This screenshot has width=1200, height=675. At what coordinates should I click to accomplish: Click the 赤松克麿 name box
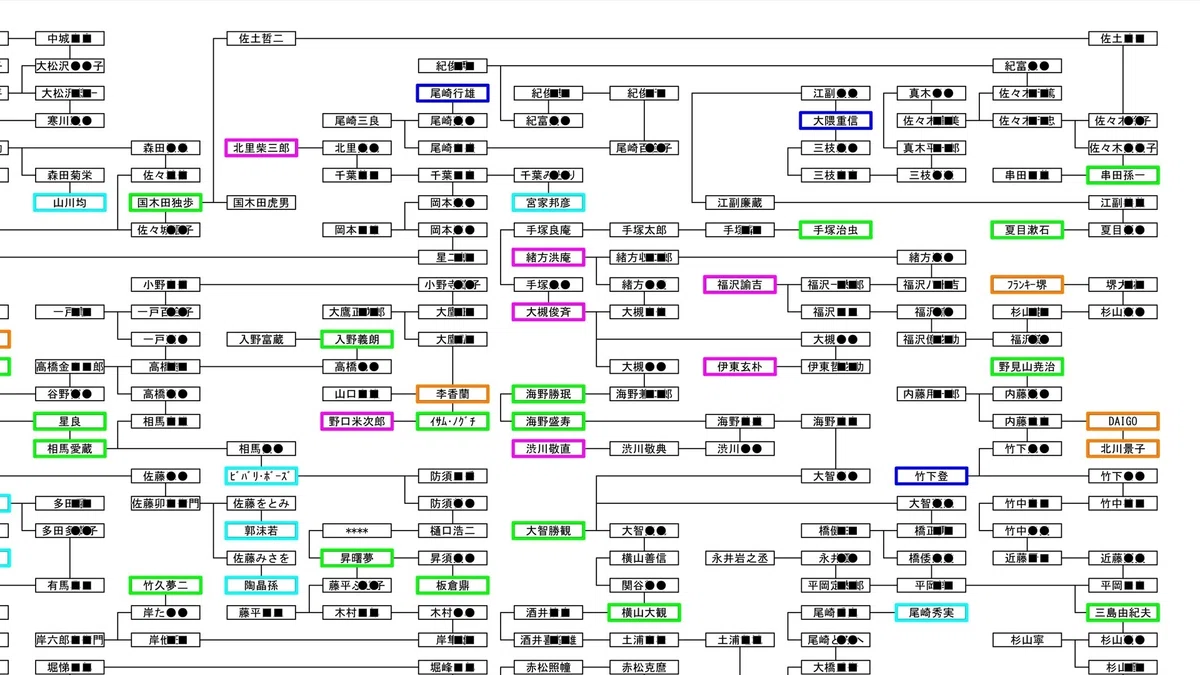coord(644,667)
